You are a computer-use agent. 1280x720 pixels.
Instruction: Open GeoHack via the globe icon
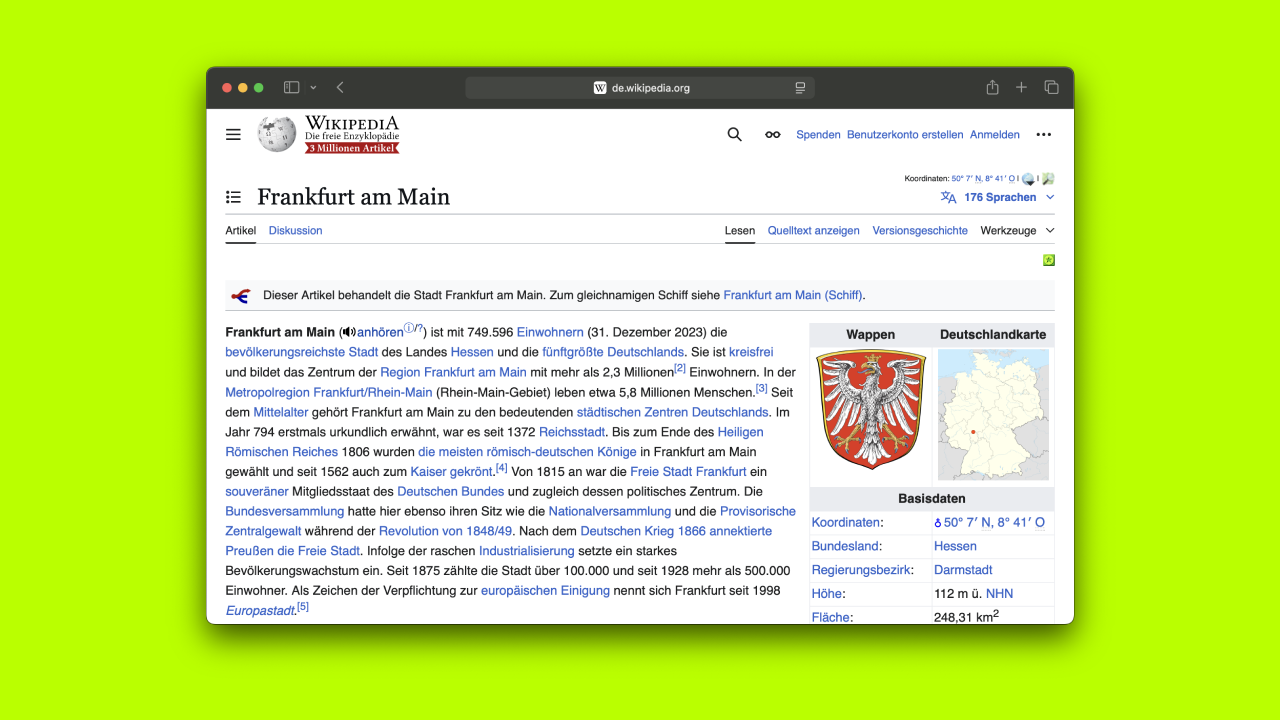pos(1027,175)
